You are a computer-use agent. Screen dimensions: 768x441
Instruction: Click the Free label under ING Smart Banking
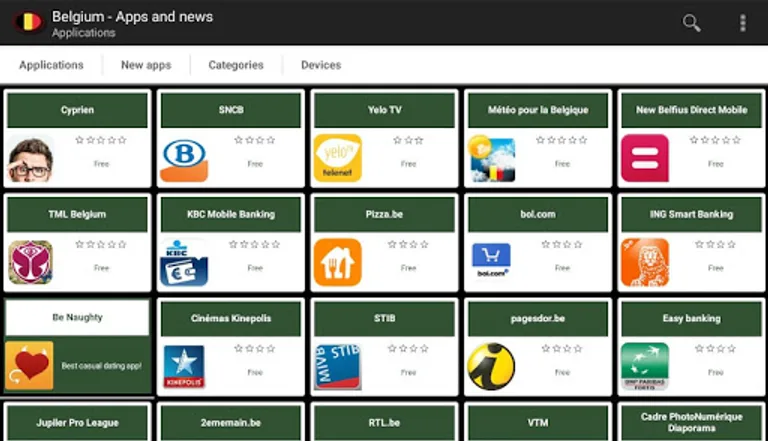[716, 268]
